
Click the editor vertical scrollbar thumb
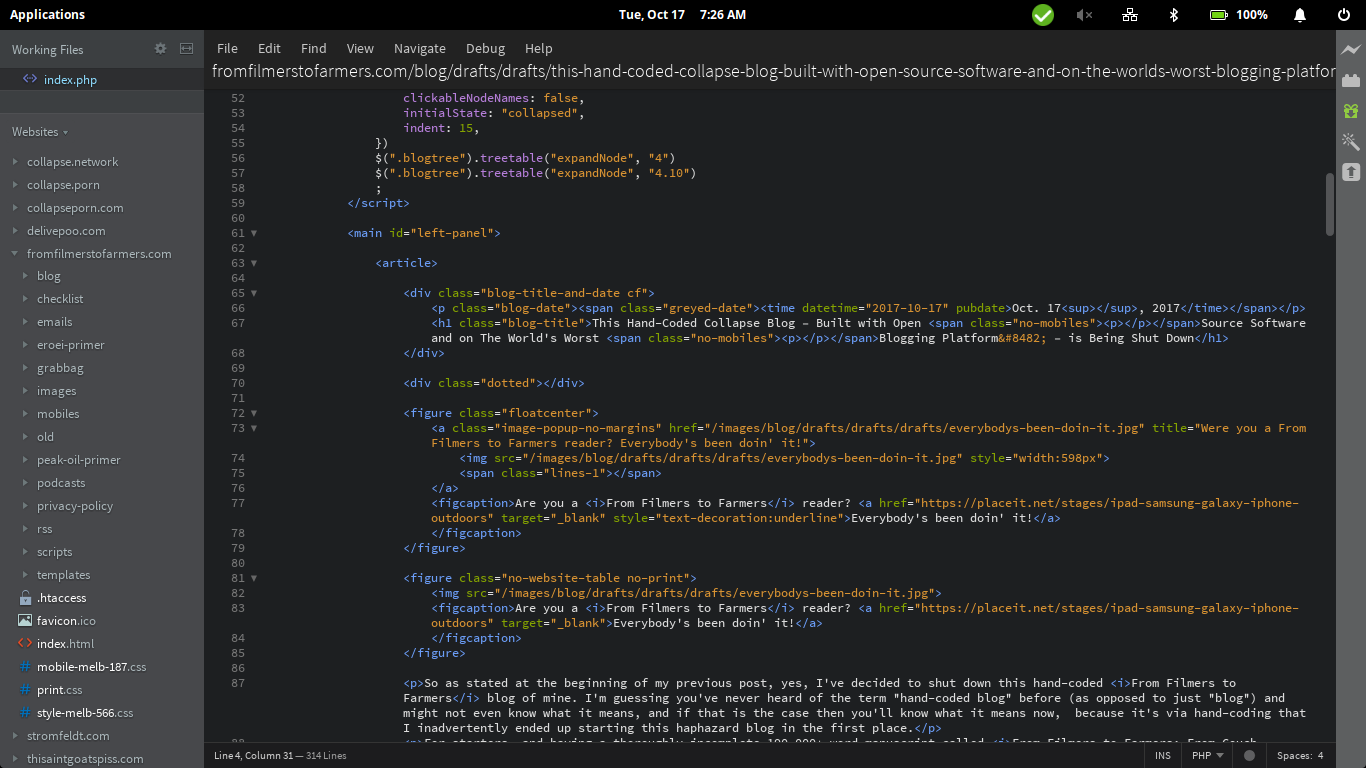pyautogui.click(x=1329, y=204)
